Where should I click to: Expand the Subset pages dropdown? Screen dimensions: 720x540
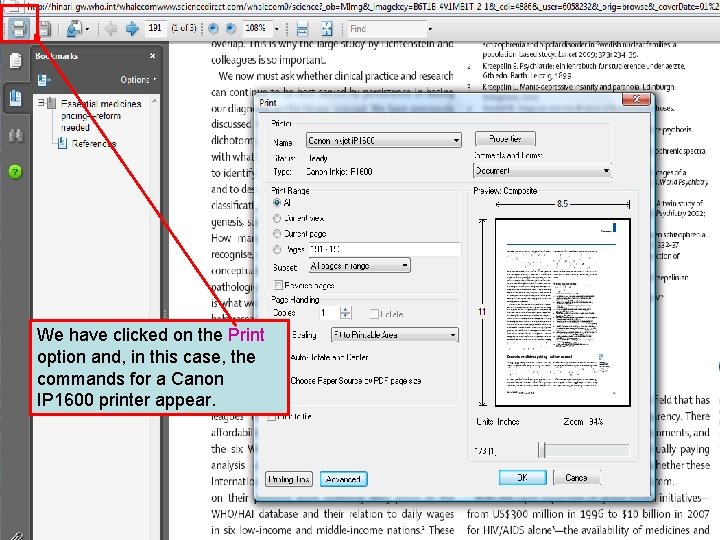coord(360,265)
